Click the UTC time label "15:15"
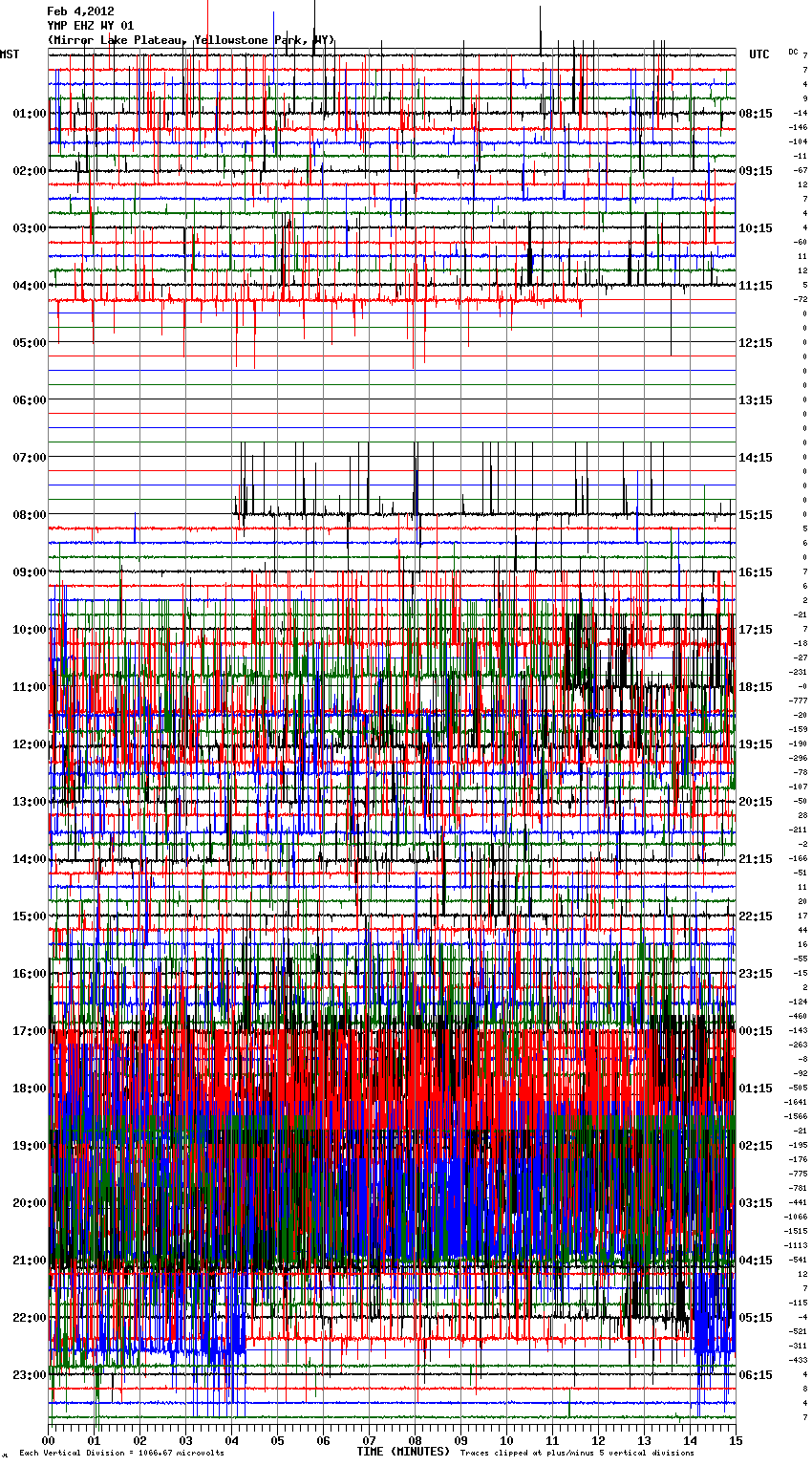 (756, 515)
